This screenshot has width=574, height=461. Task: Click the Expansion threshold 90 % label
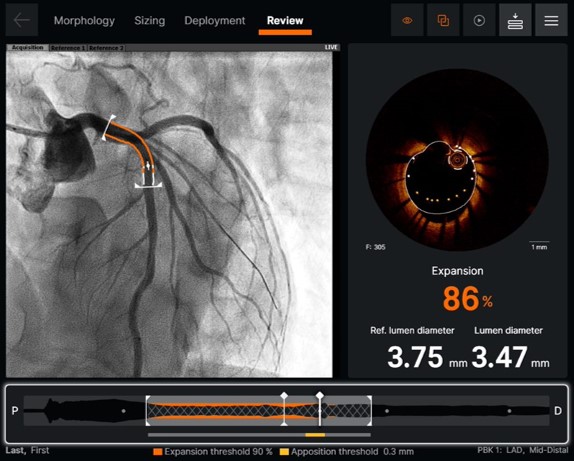tap(219, 452)
